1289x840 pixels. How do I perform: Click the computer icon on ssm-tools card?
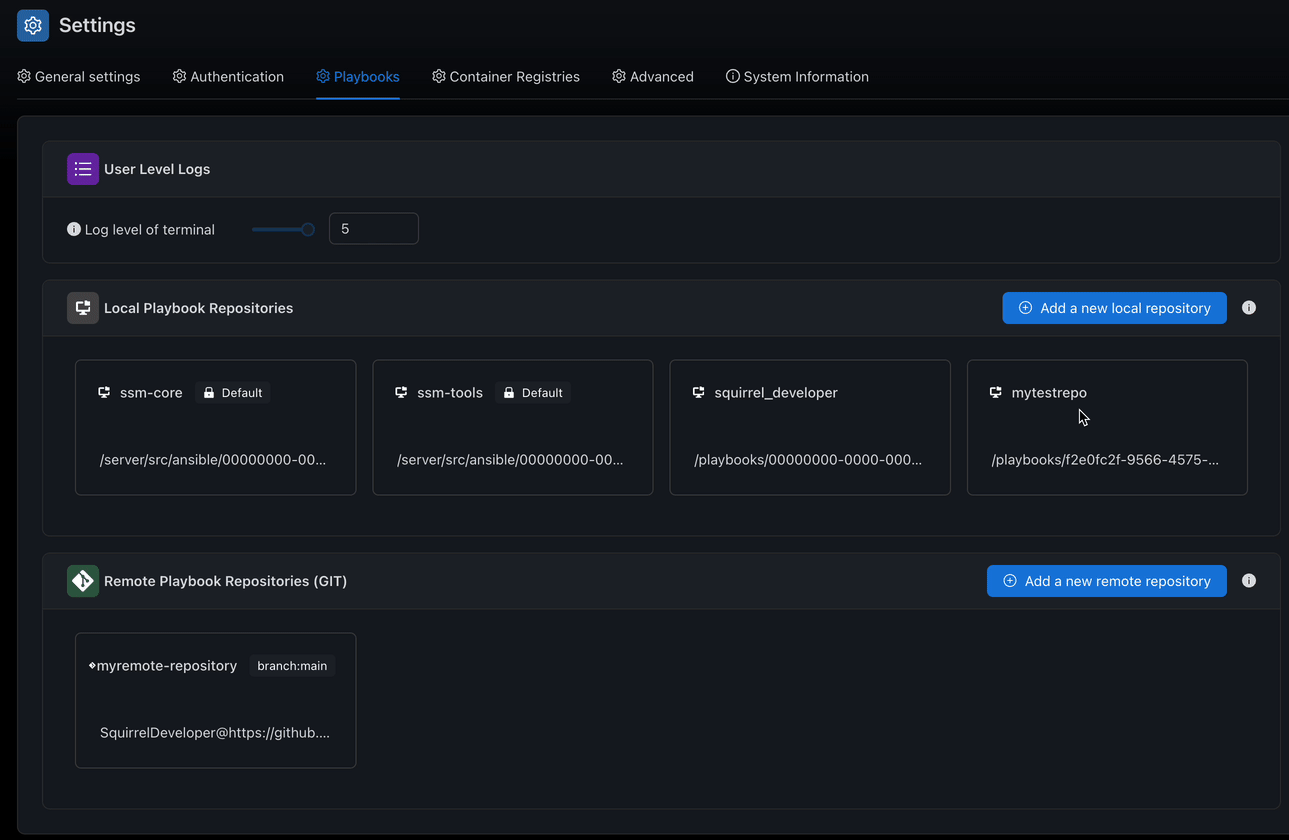(x=401, y=392)
